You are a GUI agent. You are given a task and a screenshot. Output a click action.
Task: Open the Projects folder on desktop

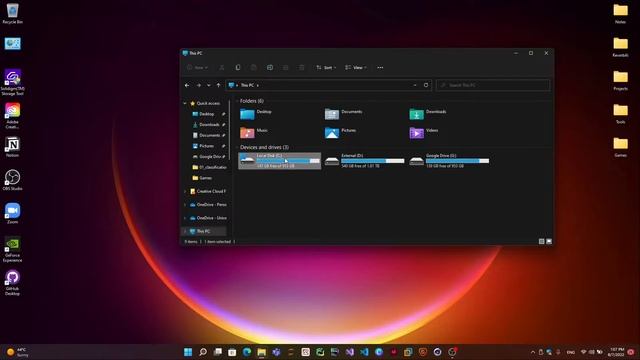point(620,80)
